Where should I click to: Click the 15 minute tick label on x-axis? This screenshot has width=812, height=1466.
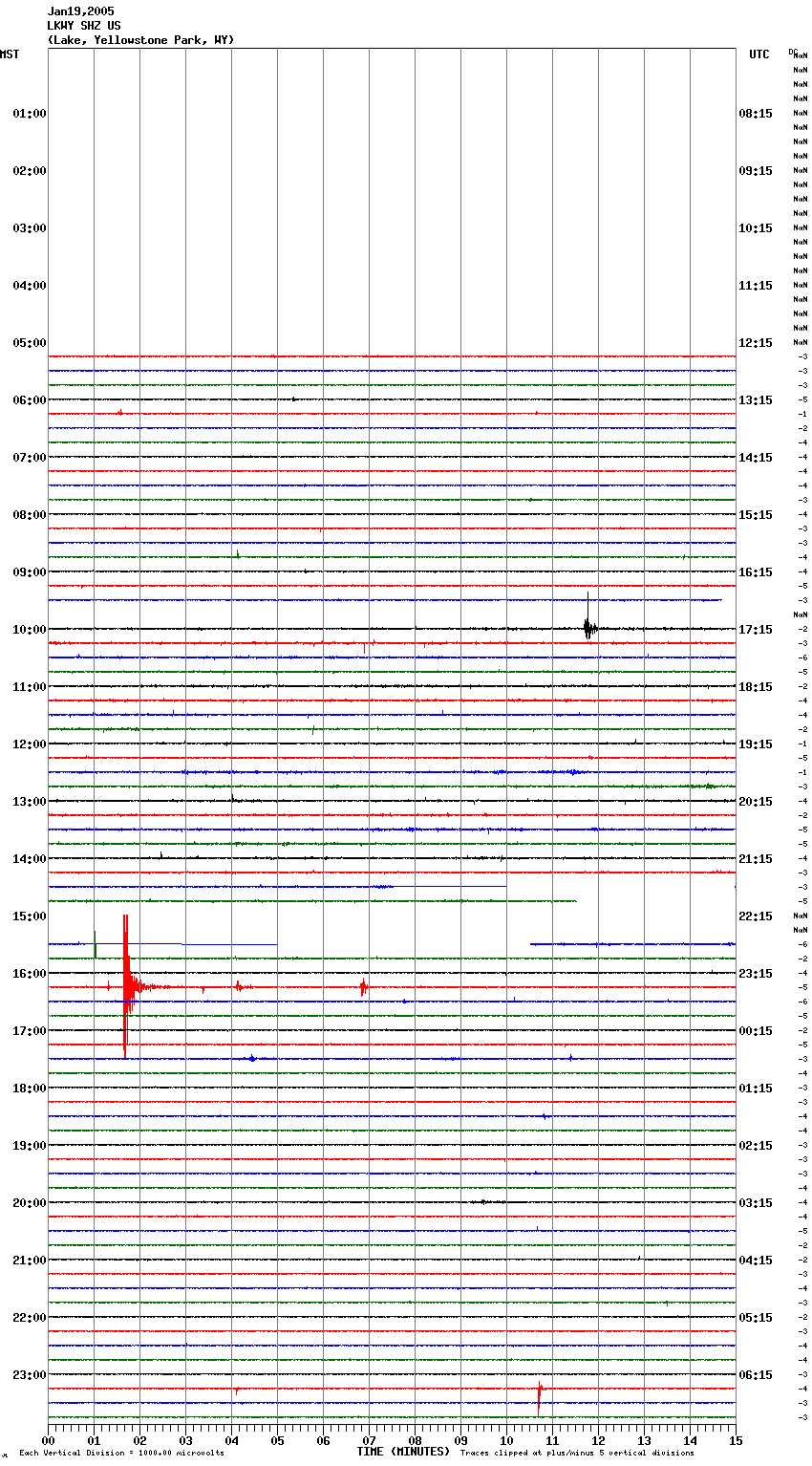pyautogui.click(x=736, y=1441)
